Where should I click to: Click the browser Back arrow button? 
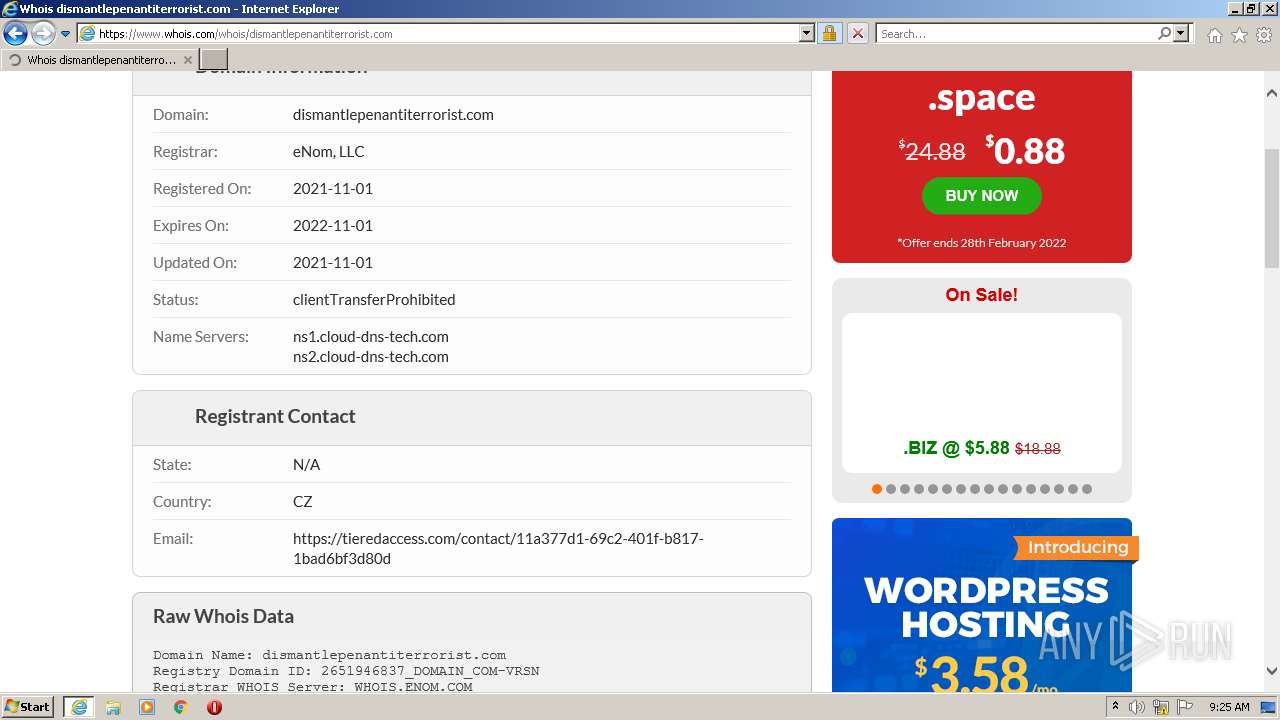click(x=15, y=34)
